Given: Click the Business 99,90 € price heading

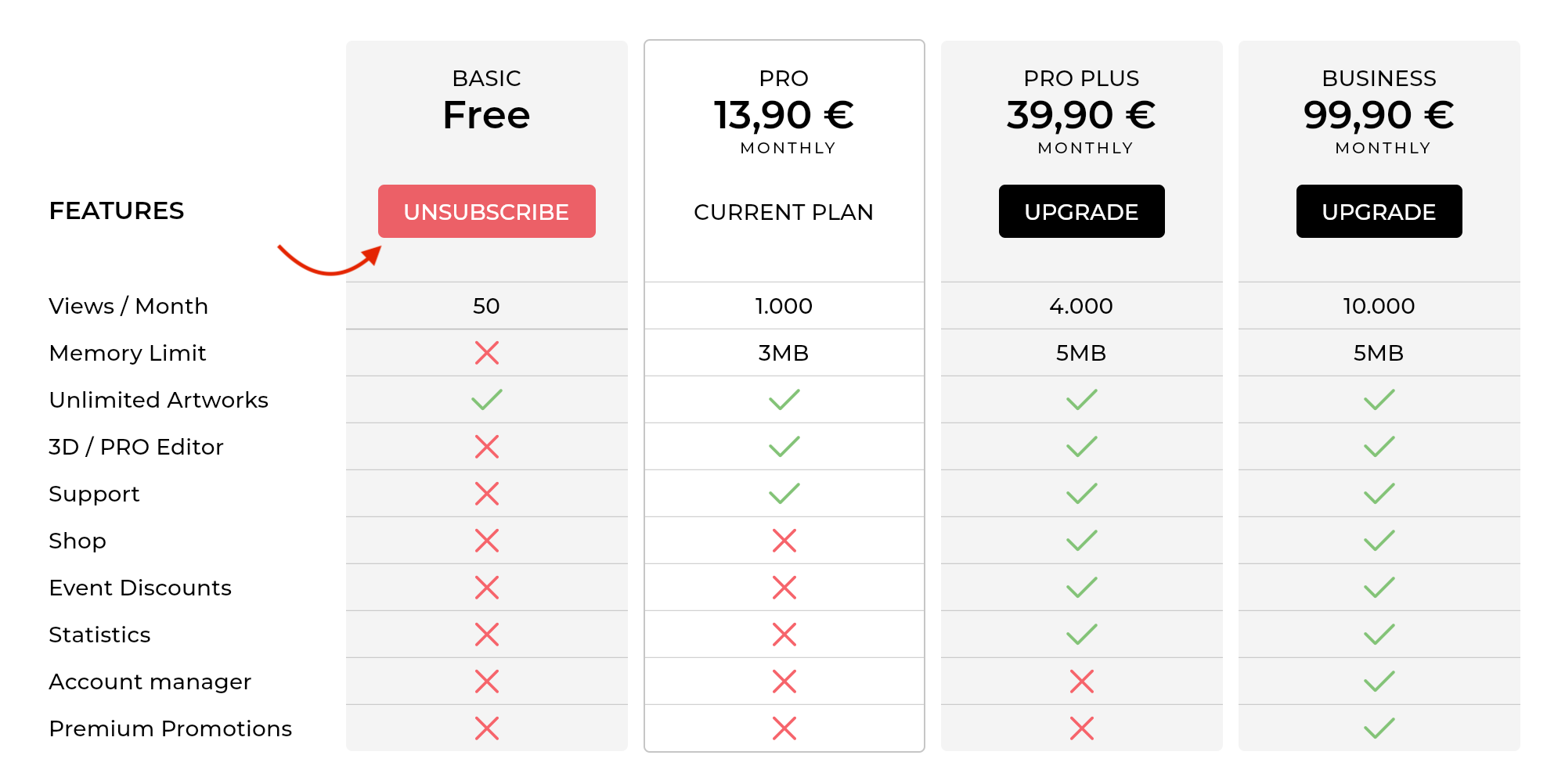Looking at the screenshot, I should (1379, 115).
